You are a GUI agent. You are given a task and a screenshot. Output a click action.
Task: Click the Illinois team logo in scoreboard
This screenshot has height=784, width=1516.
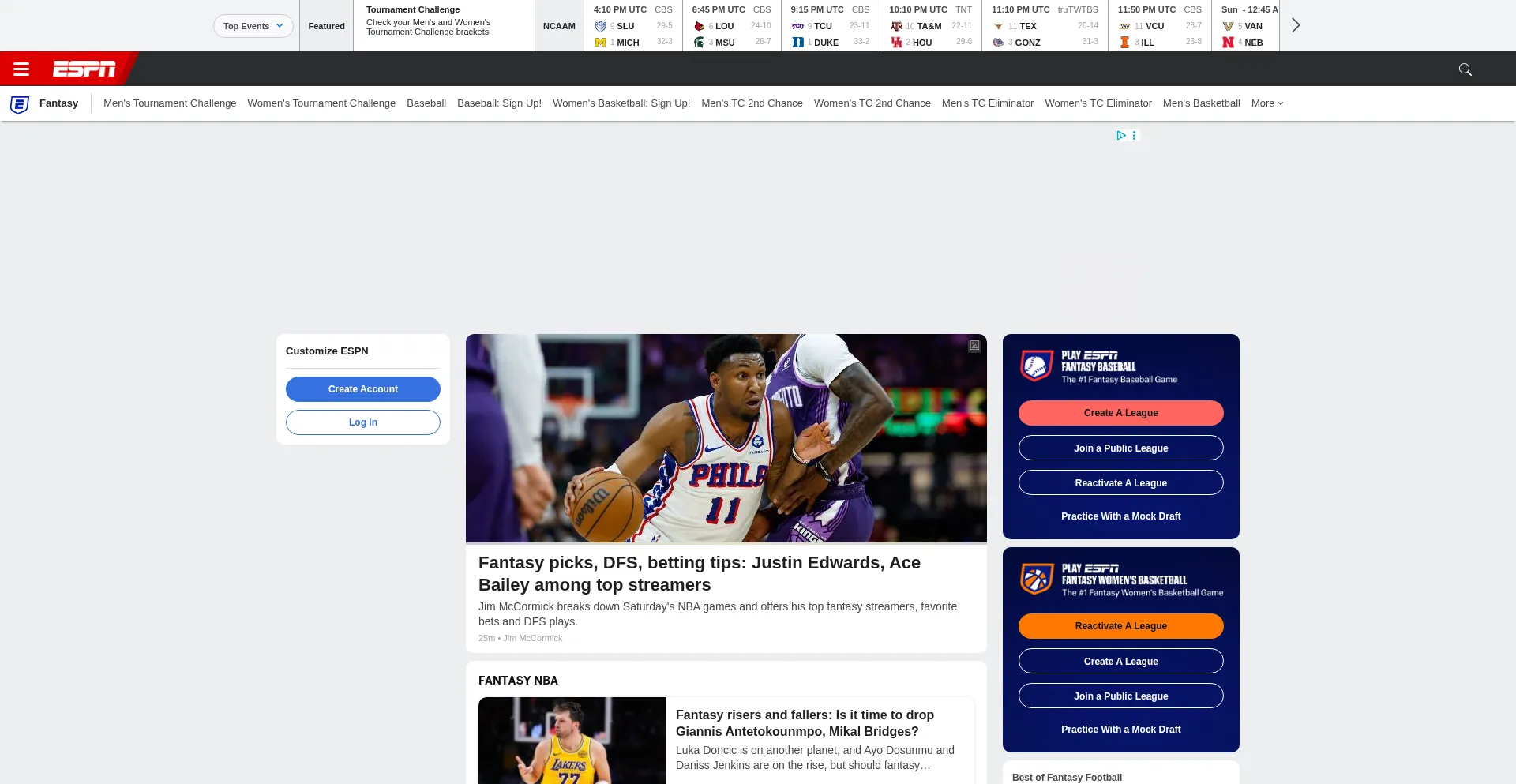click(1124, 43)
